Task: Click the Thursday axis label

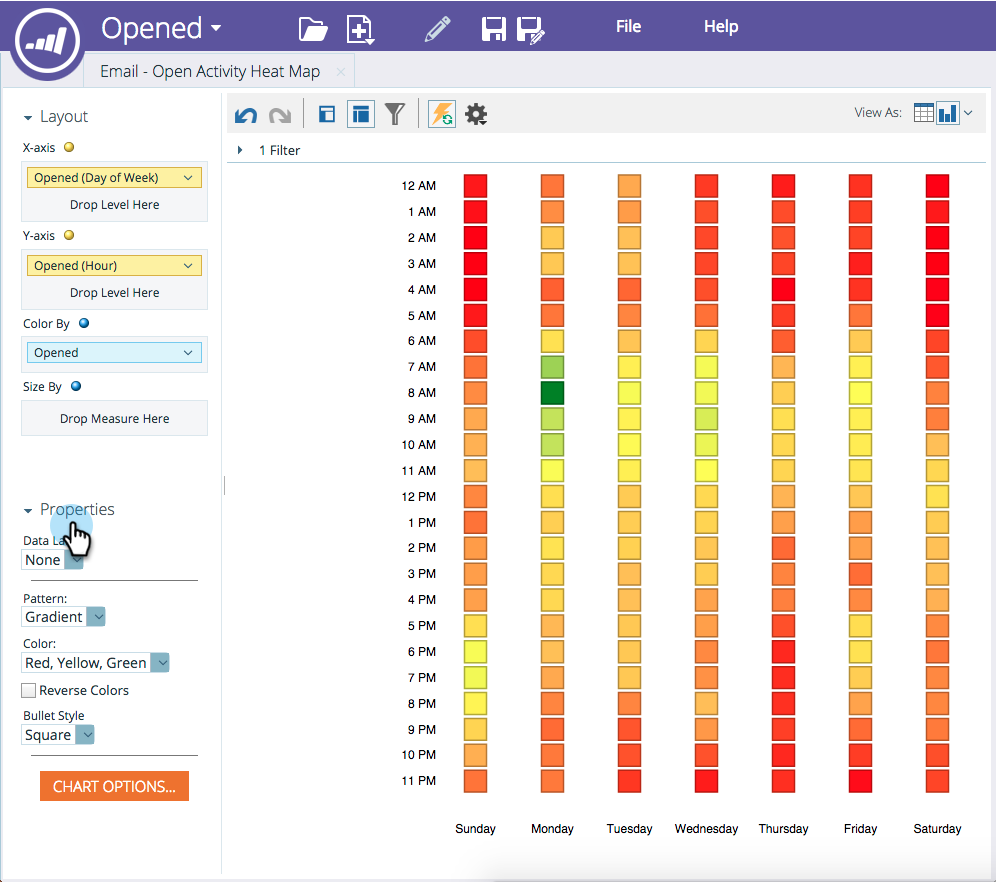Action: 783,829
